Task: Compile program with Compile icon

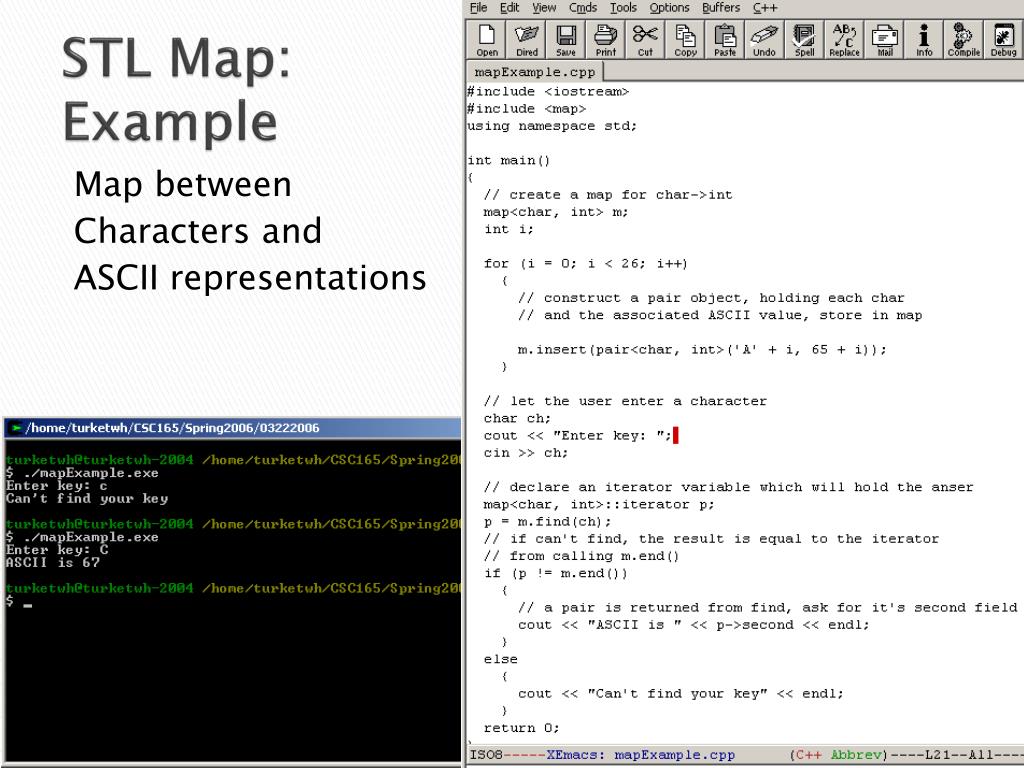Action: [963, 40]
